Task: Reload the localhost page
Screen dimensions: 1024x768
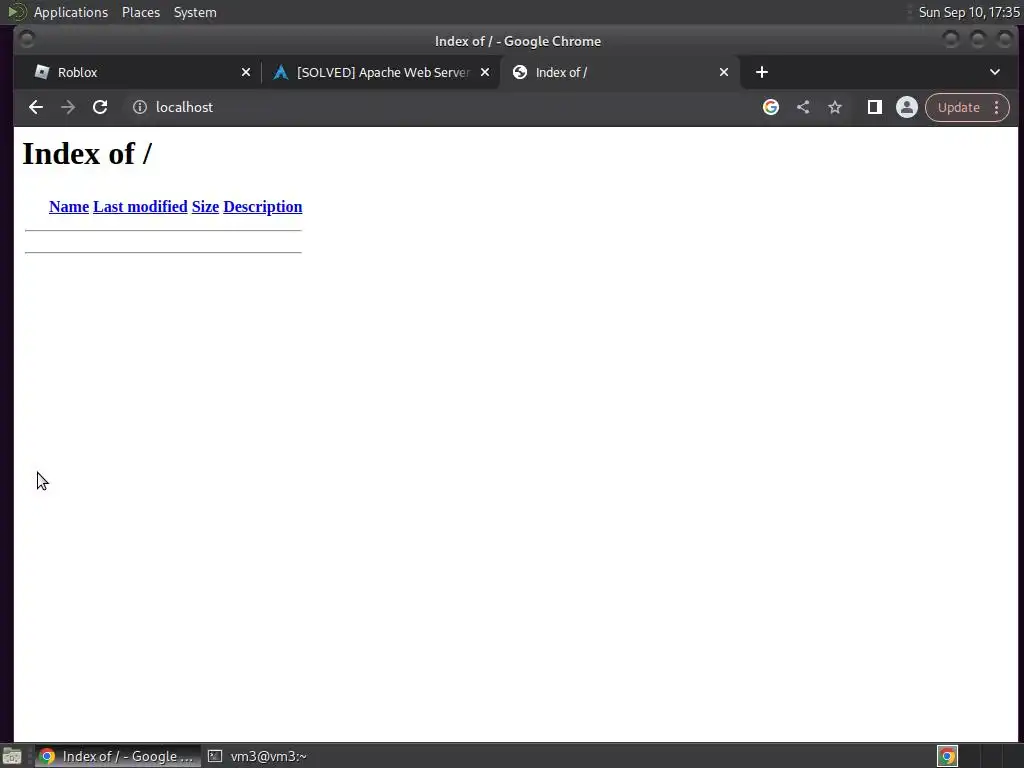Action: (100, 107)
